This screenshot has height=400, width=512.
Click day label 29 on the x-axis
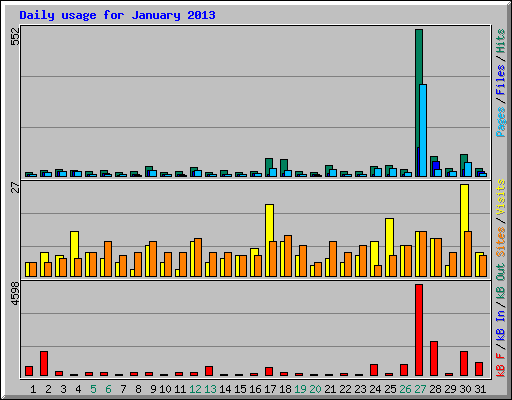(x=450, y=389)
